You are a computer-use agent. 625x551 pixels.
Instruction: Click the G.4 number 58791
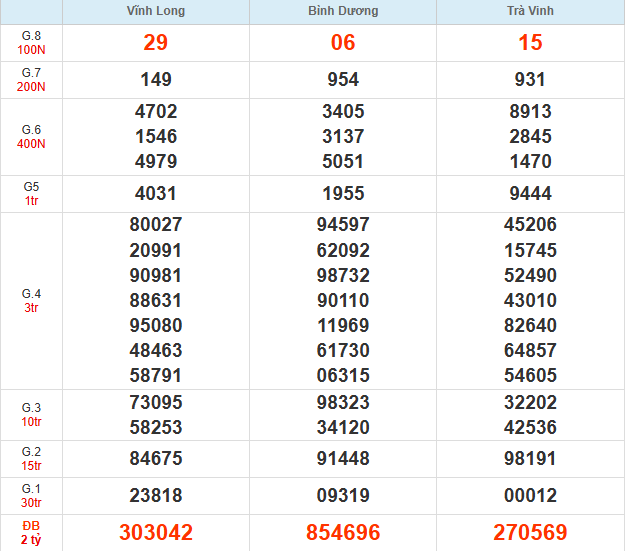point(156,376)
